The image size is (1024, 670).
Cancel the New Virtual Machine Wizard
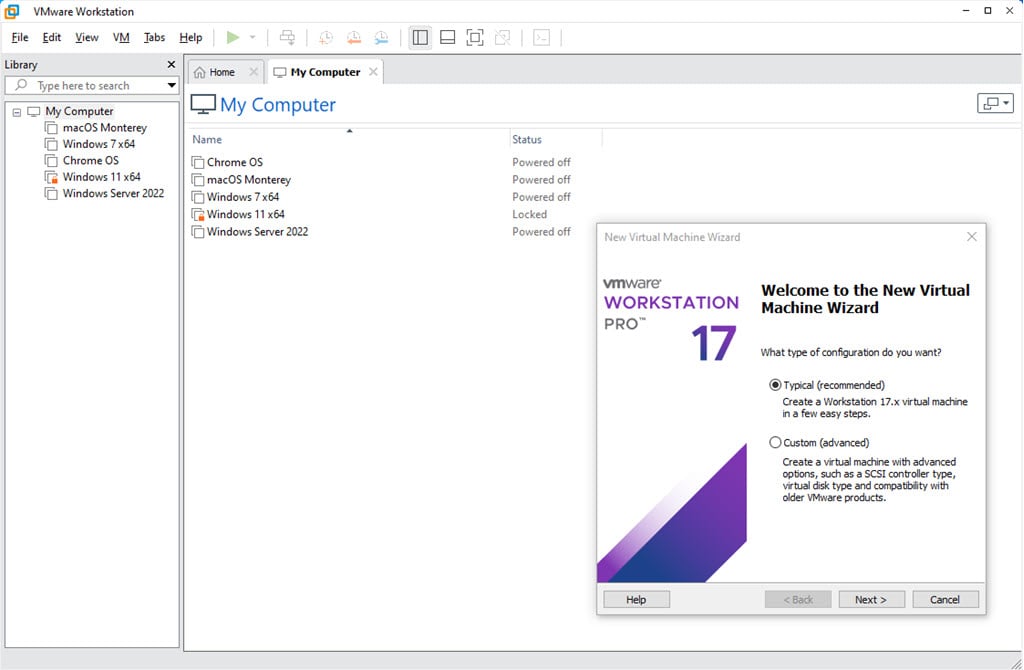coord(945,599)
